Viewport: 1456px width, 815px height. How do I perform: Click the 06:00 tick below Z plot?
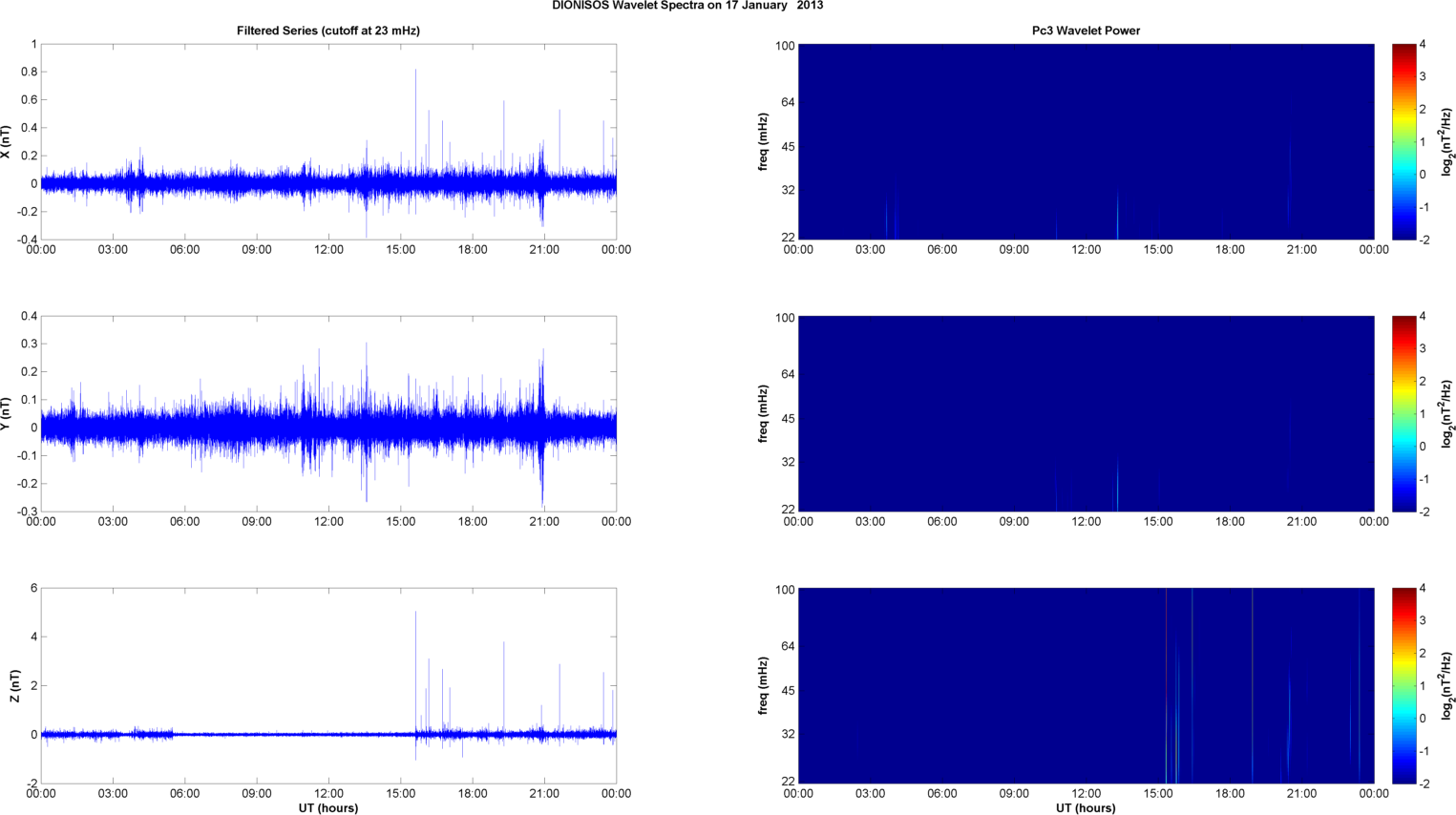(x=185, y=793)
